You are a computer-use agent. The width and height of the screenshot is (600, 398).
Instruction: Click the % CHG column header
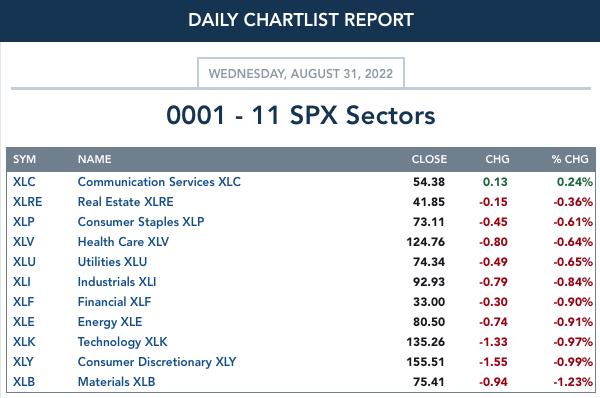570,159
